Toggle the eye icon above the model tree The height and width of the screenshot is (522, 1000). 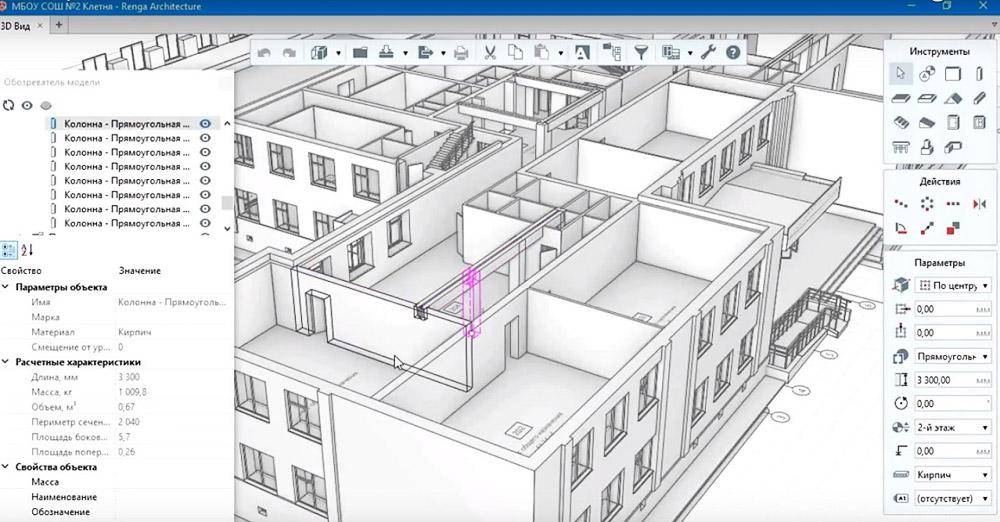[x=27, y=105]
